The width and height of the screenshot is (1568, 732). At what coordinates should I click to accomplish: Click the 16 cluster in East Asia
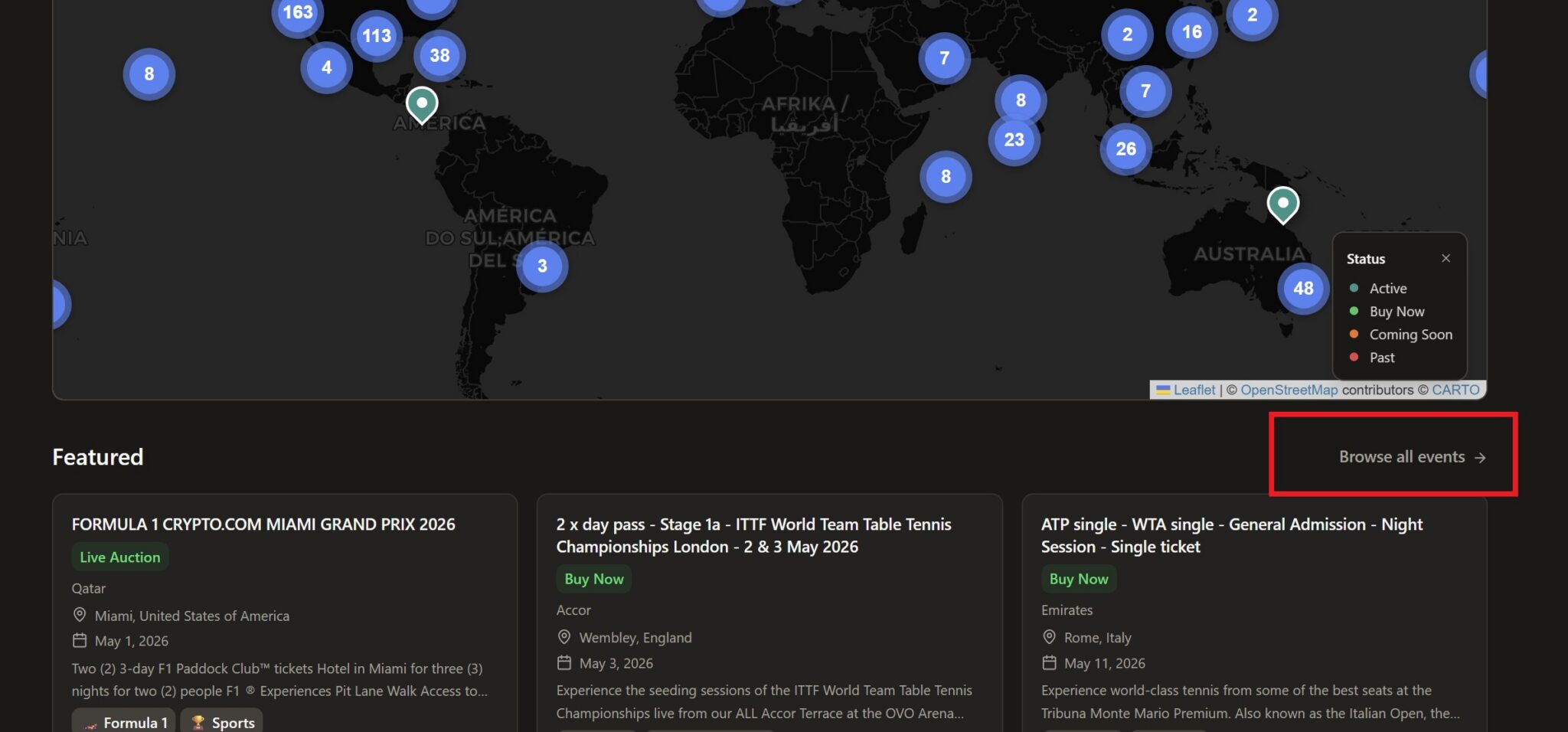tap(1191, 32)
